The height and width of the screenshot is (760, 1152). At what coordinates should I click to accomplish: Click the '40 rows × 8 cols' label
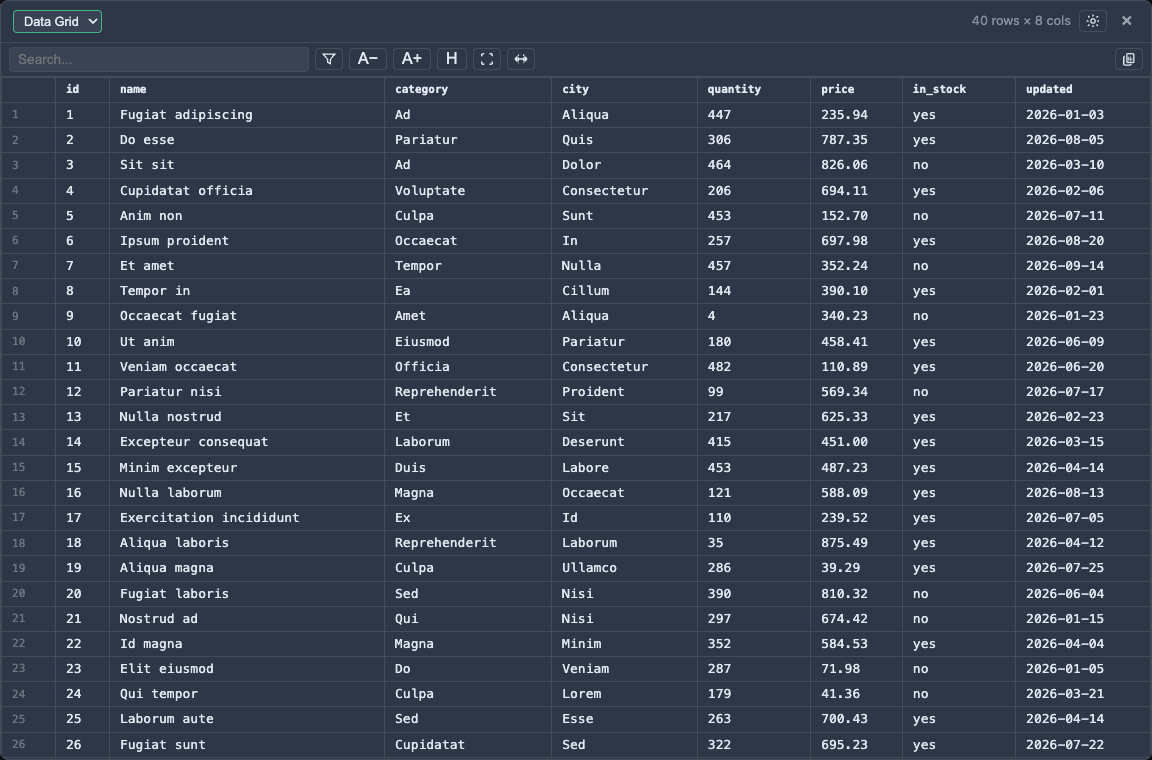click(1020, 21)
